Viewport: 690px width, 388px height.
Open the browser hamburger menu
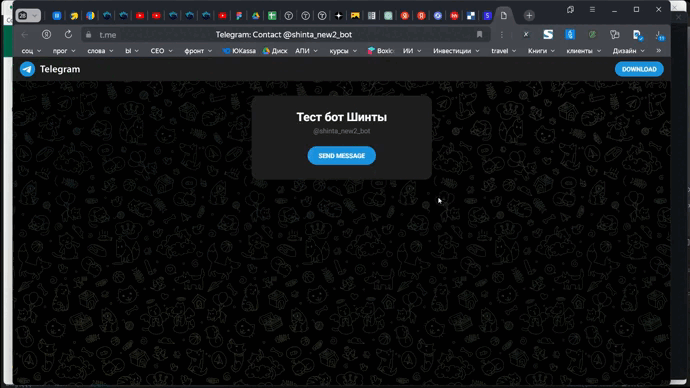(x=592, y=9)
